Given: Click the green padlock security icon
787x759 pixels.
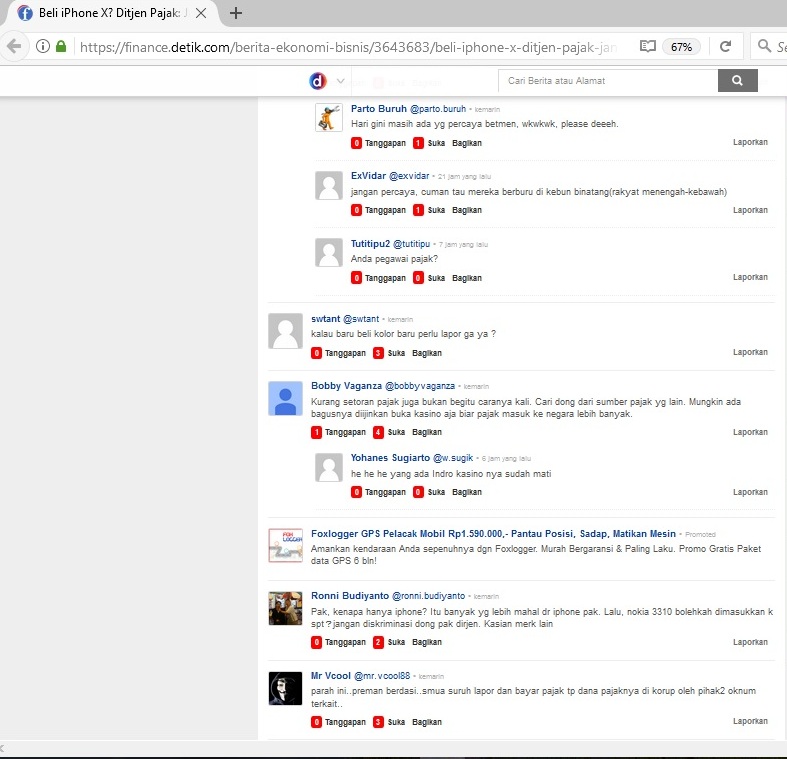Looking at the screenshot, I should [x=61, y=46].
